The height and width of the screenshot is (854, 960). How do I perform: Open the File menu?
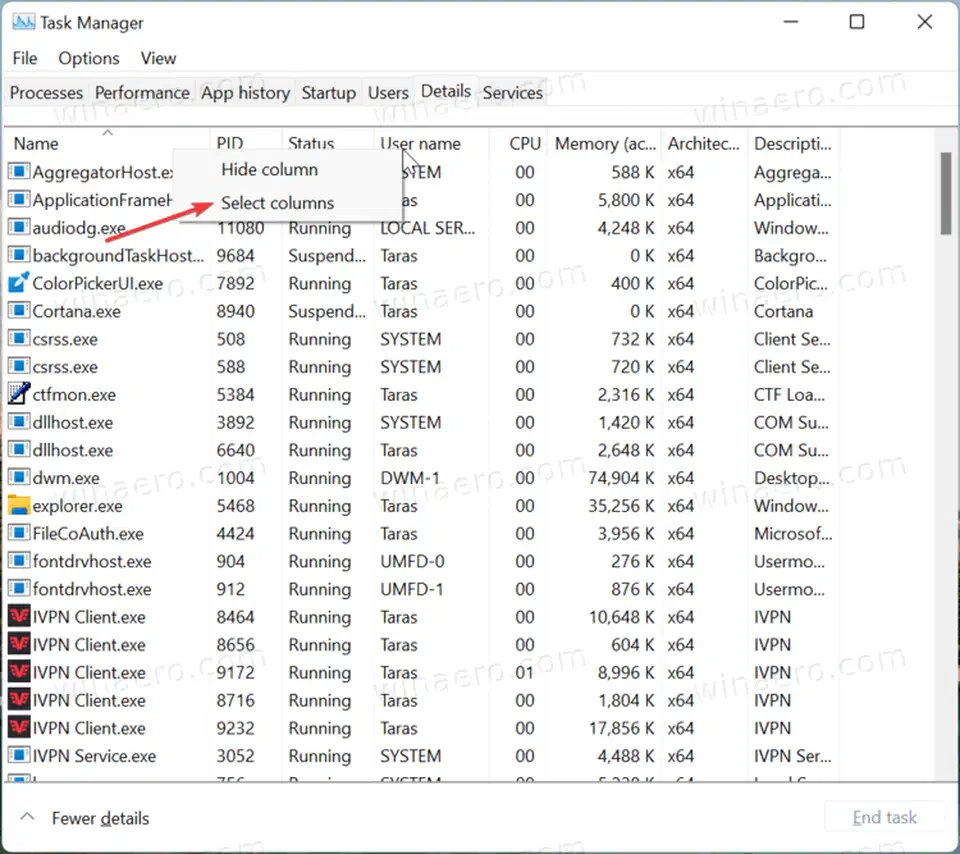click(x=25, y=58)
